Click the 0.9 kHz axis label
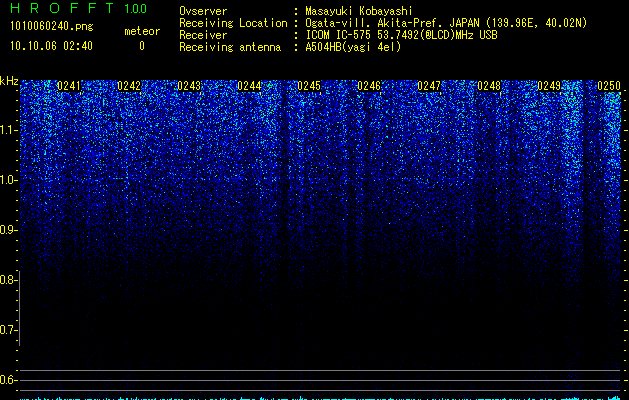This screenshot has width=629, height=400. point(8,230)
